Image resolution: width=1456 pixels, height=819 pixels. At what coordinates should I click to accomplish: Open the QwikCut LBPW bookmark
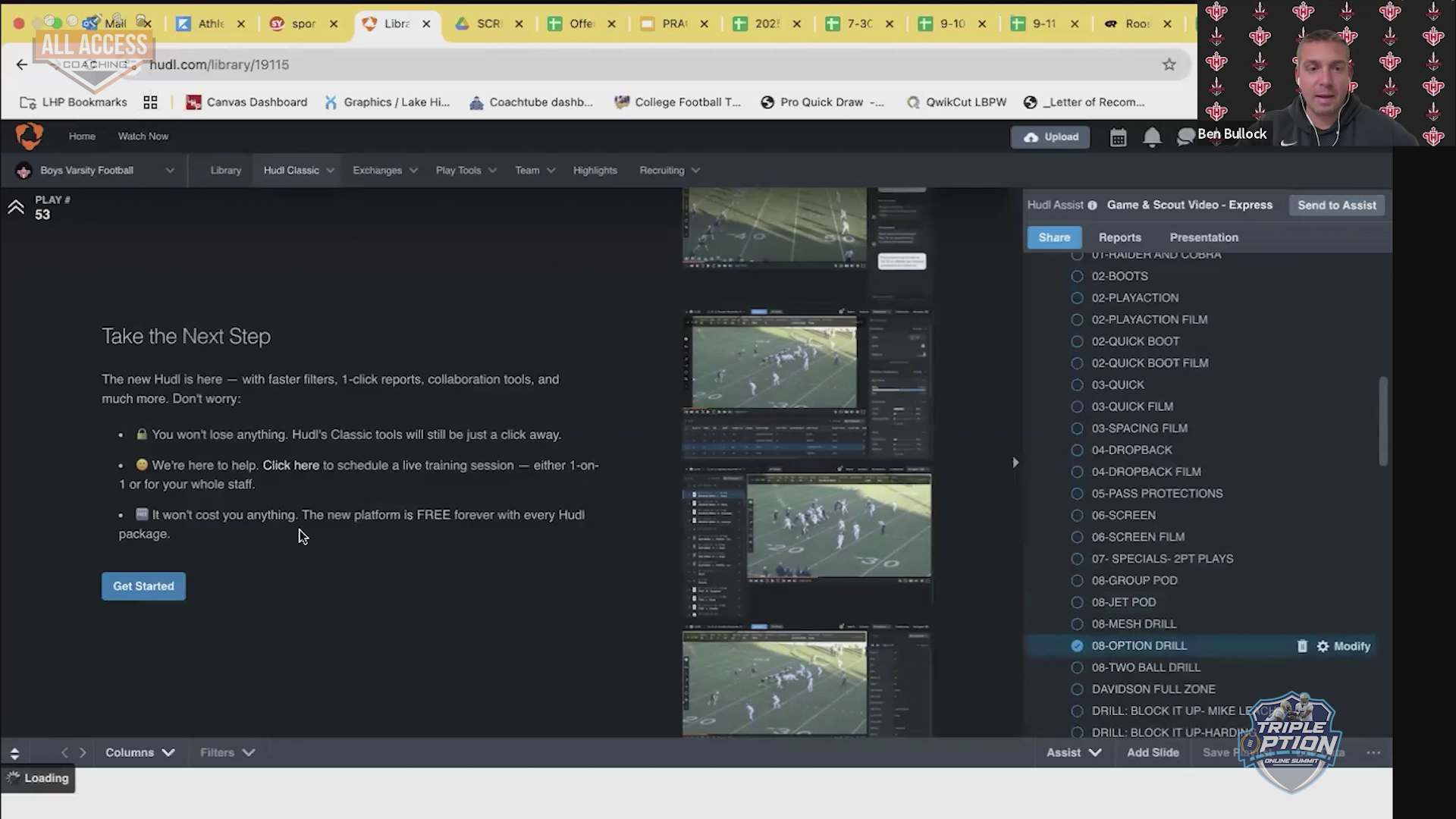956,102
